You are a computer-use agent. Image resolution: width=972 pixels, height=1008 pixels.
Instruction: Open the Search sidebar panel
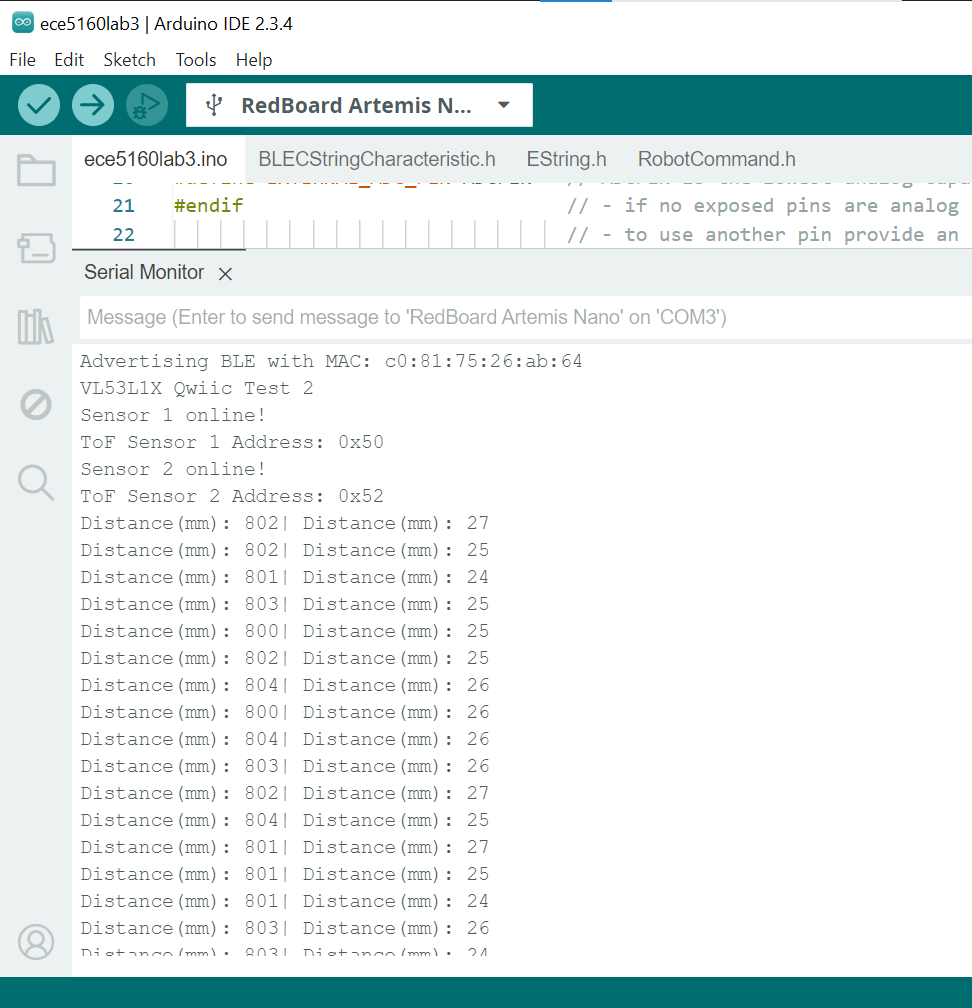click(36, 482)
